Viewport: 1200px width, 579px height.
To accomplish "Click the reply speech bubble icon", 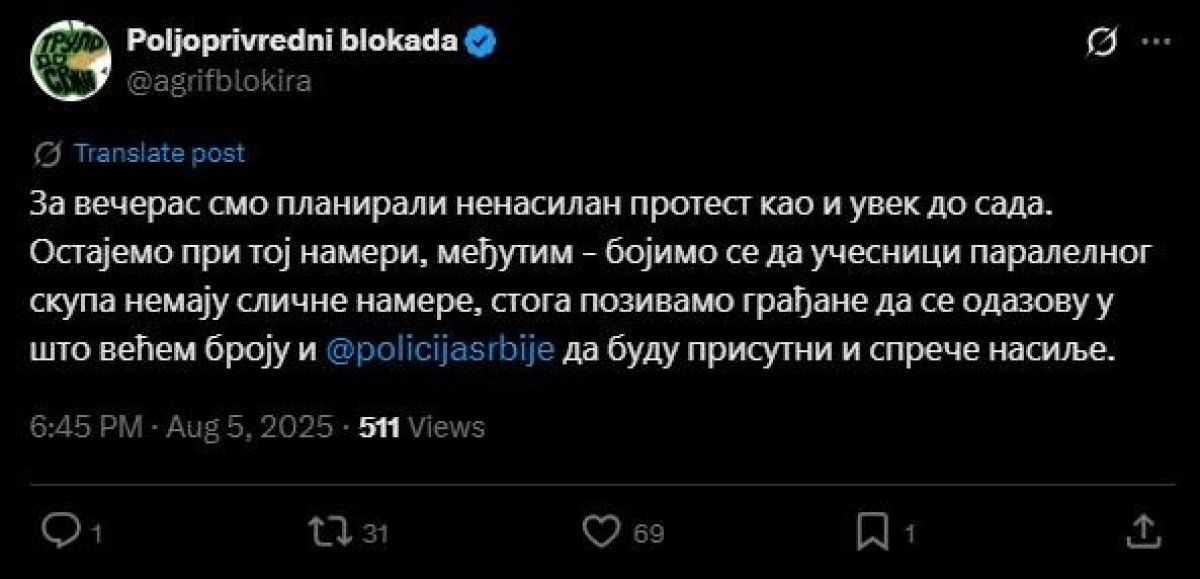I will click(x=63, y=531).
